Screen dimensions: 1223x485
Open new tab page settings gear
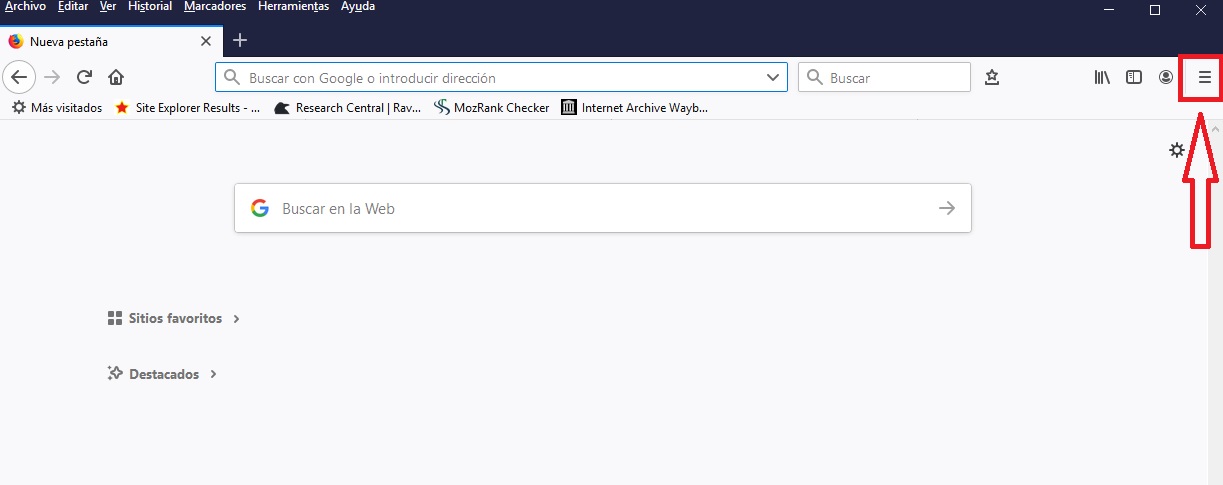coord(1177,150)
